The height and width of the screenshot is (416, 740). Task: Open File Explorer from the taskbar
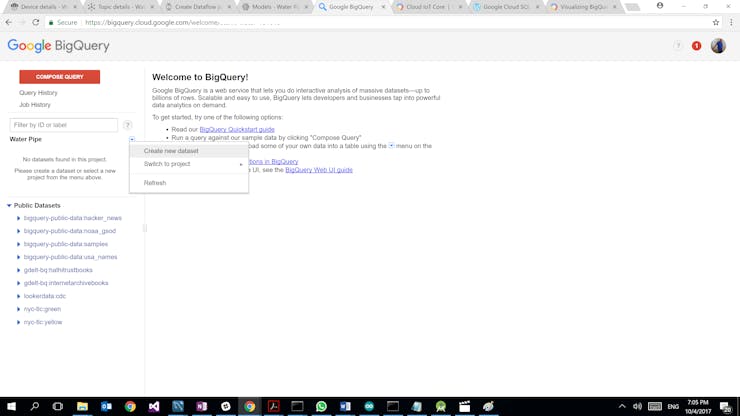[x=82, y=407]
